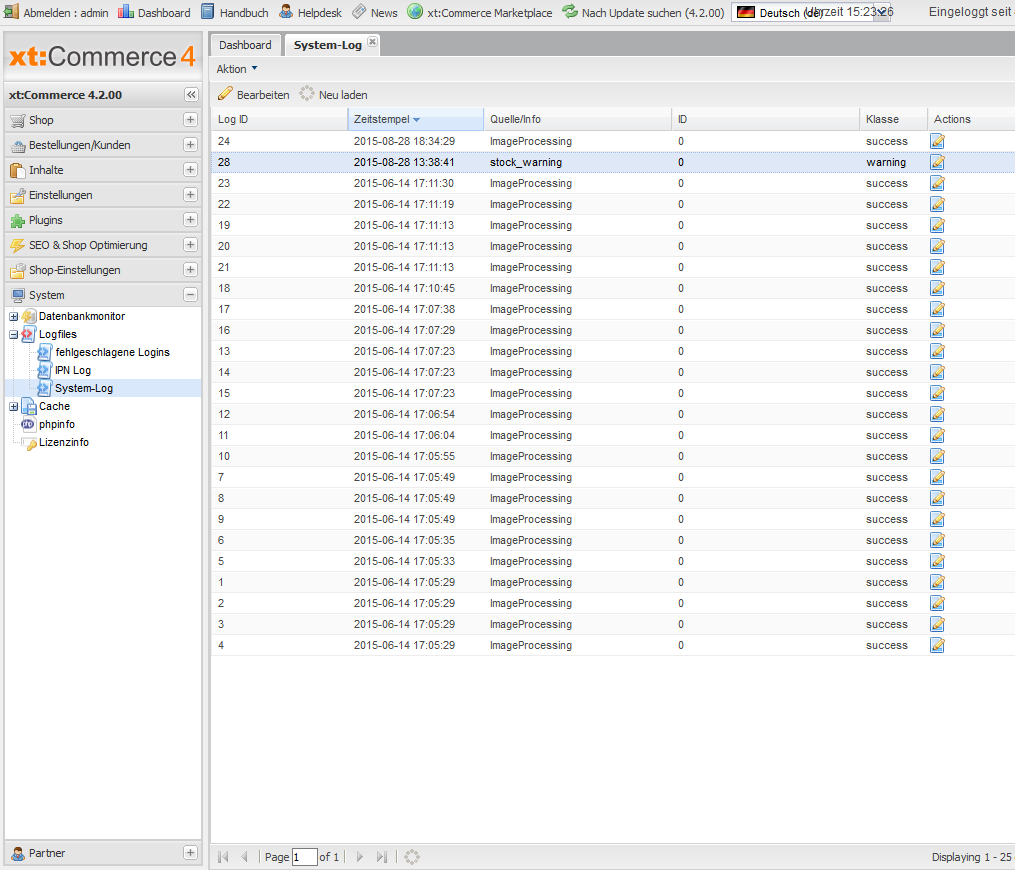Image resolution: width=1015 pixels, height=870 pixels.
Task: Click the Helpdesk icon in top bar
Action: pyautogui.click(x=286, y=12)
